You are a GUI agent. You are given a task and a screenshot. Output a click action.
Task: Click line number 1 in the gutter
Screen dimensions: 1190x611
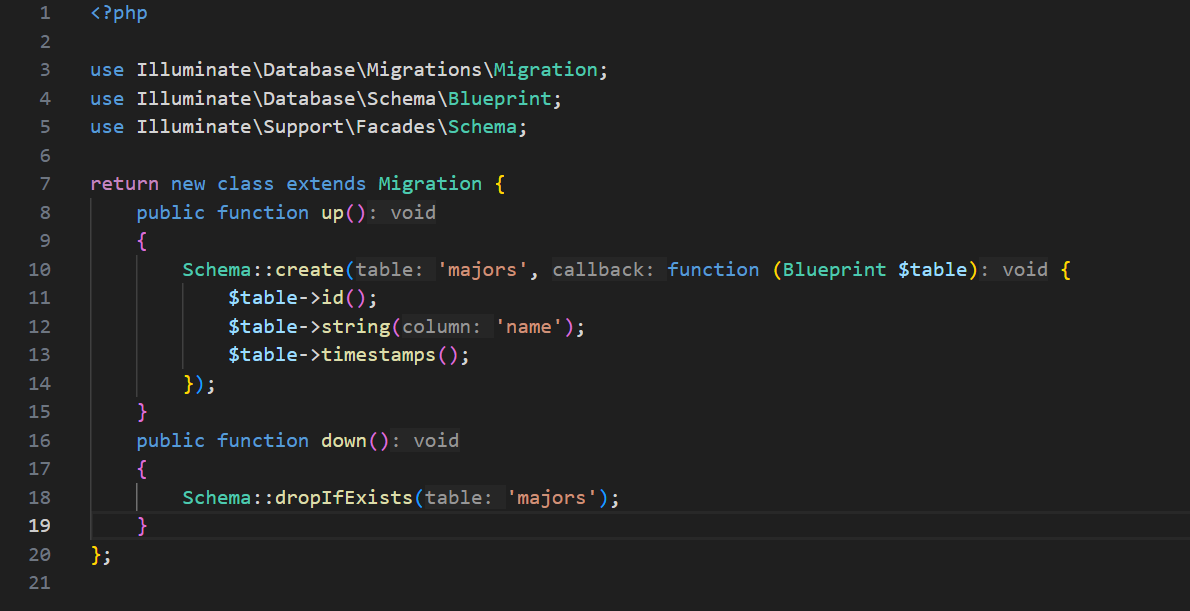[x=43, y=14]
